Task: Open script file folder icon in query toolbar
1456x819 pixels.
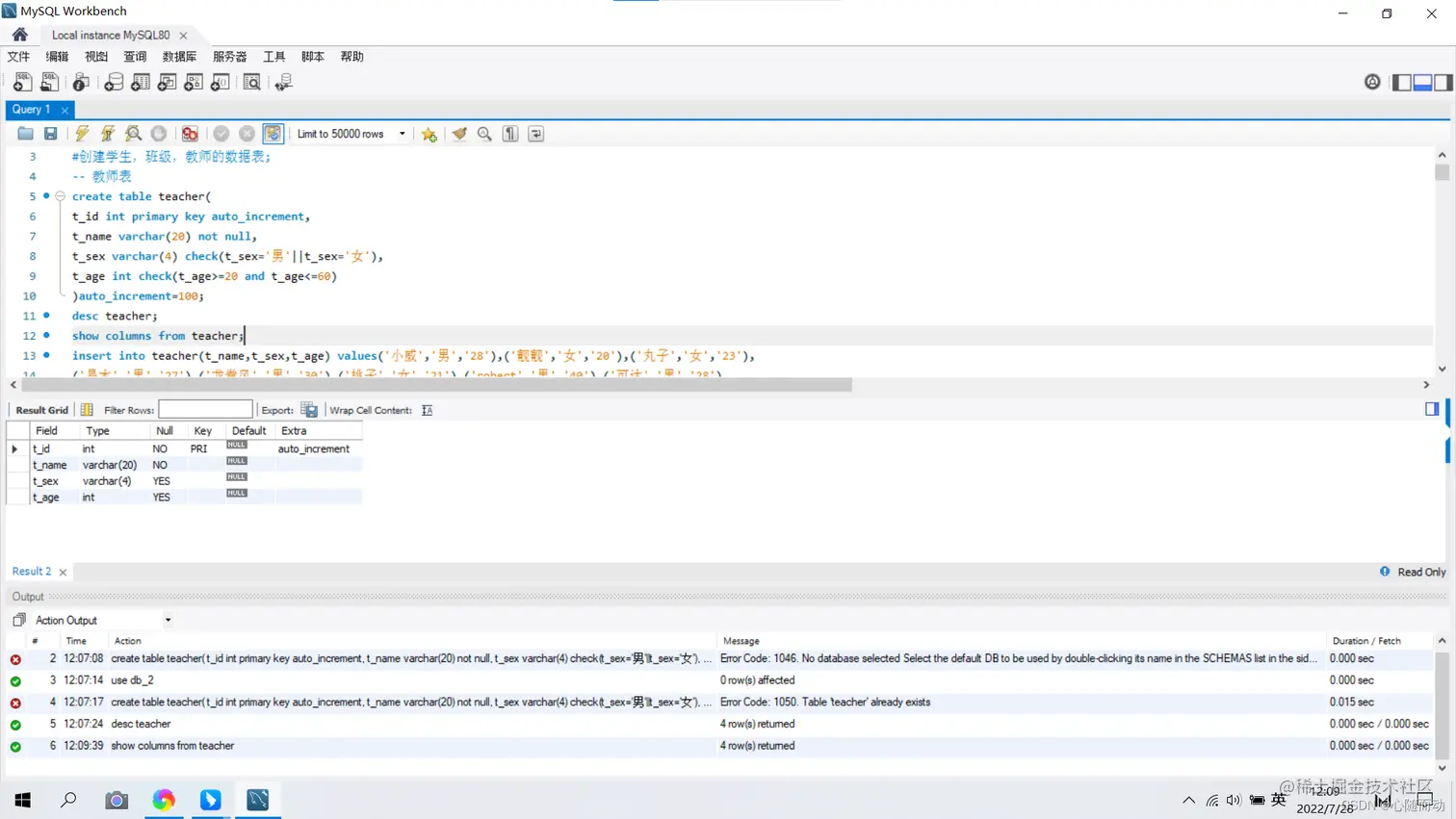Action: pyautogui.click(x=25, y=134)
